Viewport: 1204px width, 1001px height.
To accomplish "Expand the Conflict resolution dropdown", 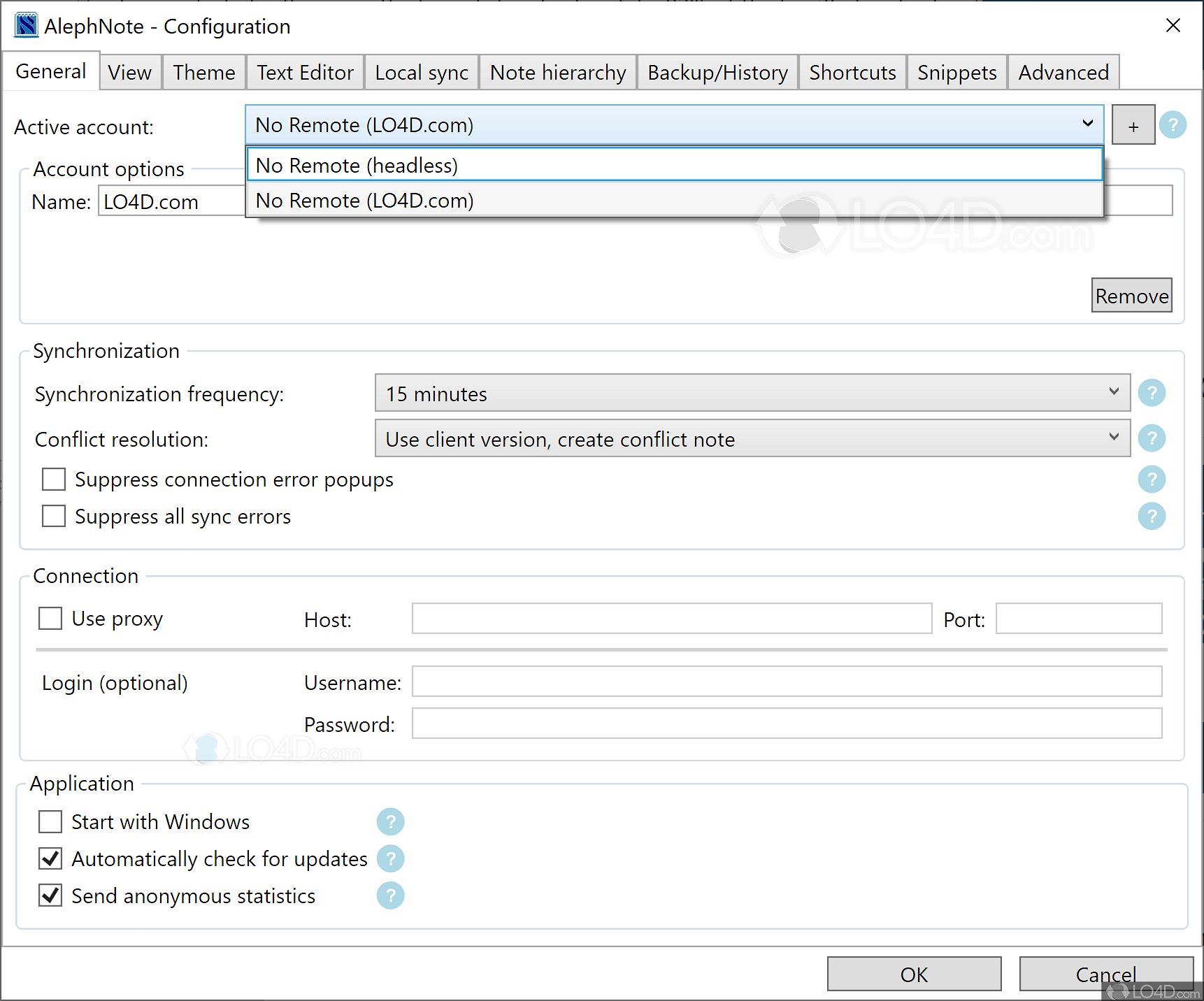I will pyautogui.click(x=752, y=438).
